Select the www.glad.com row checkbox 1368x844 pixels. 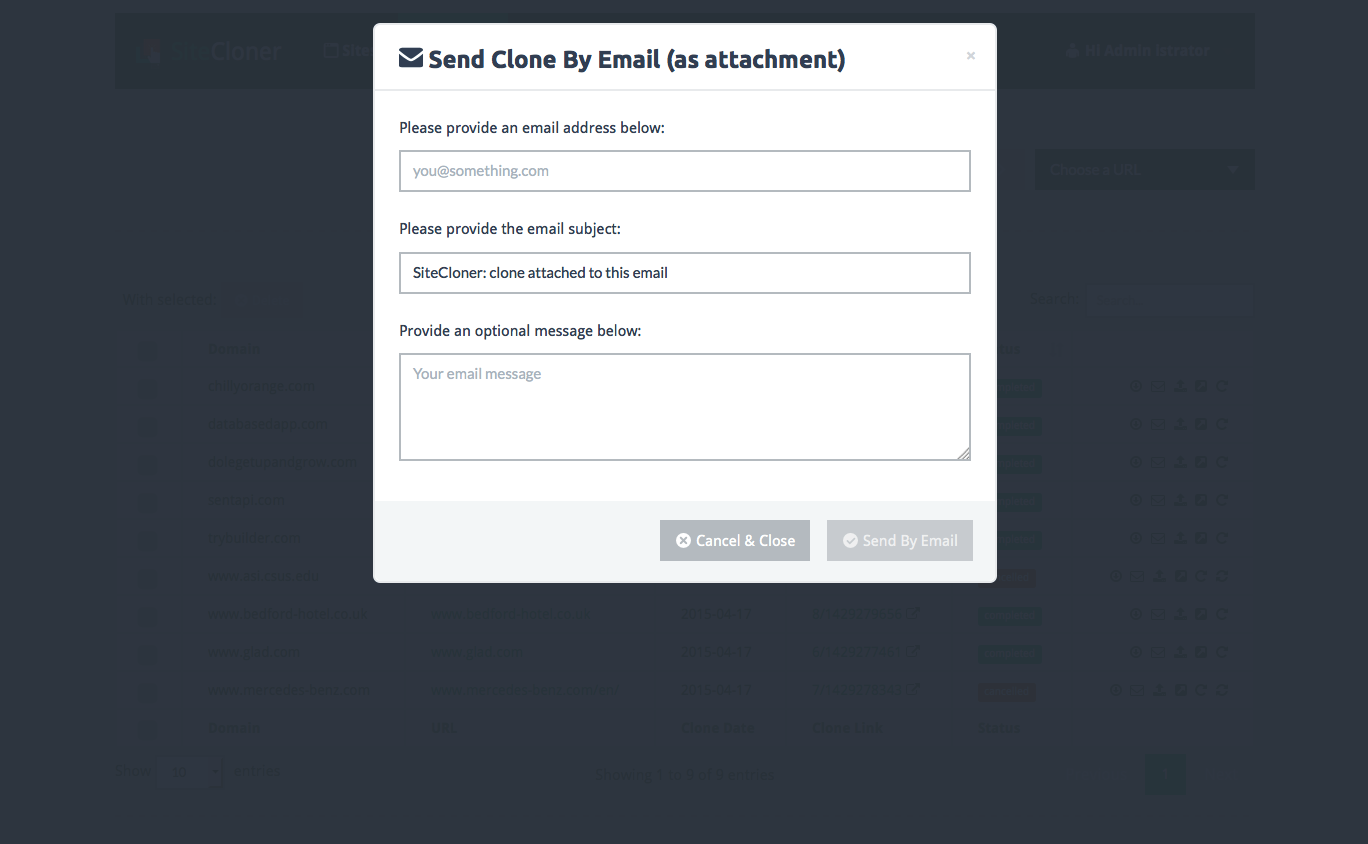click(147, 653)
